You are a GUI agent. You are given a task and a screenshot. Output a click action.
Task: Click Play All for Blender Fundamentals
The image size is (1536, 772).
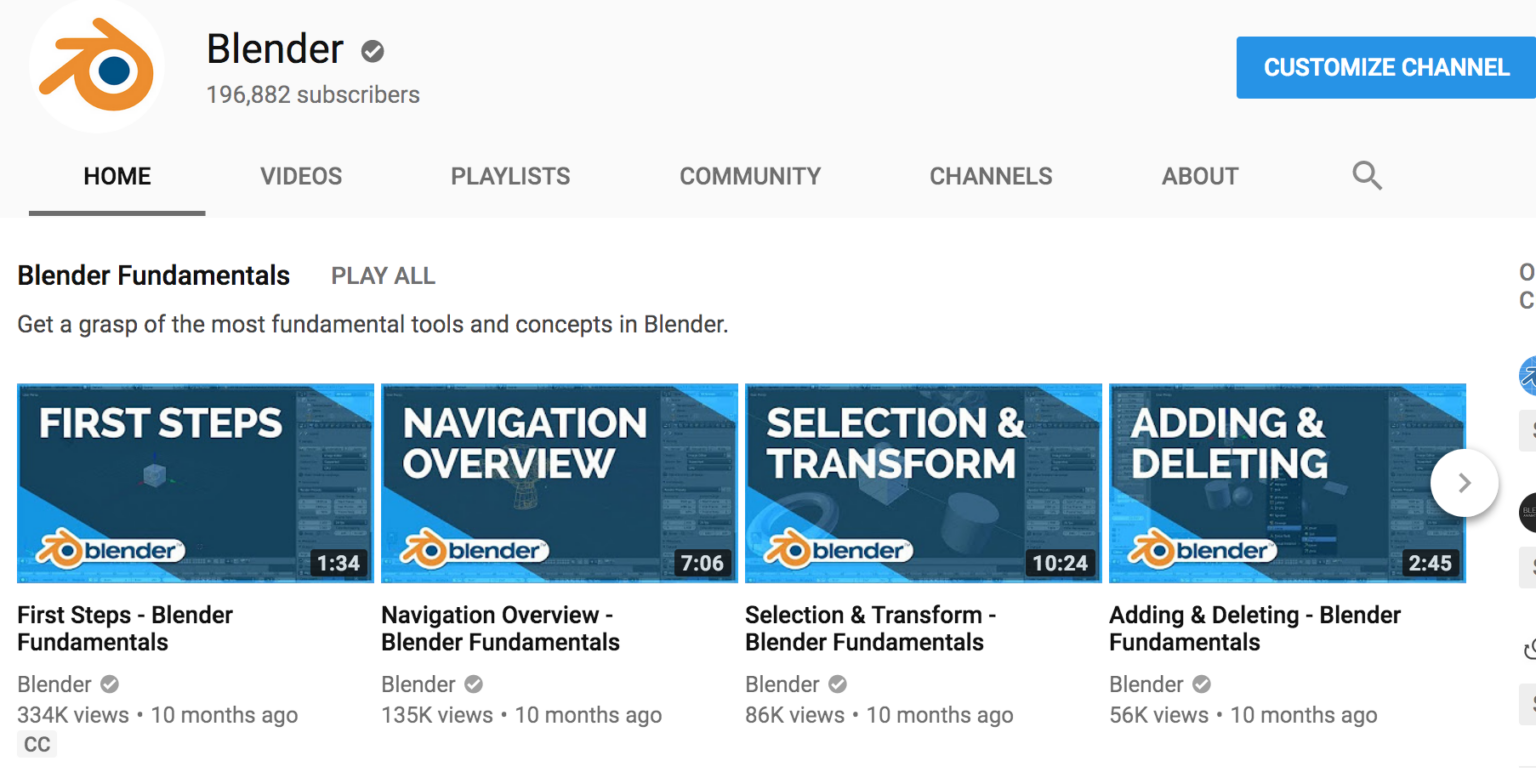(383, 276)
